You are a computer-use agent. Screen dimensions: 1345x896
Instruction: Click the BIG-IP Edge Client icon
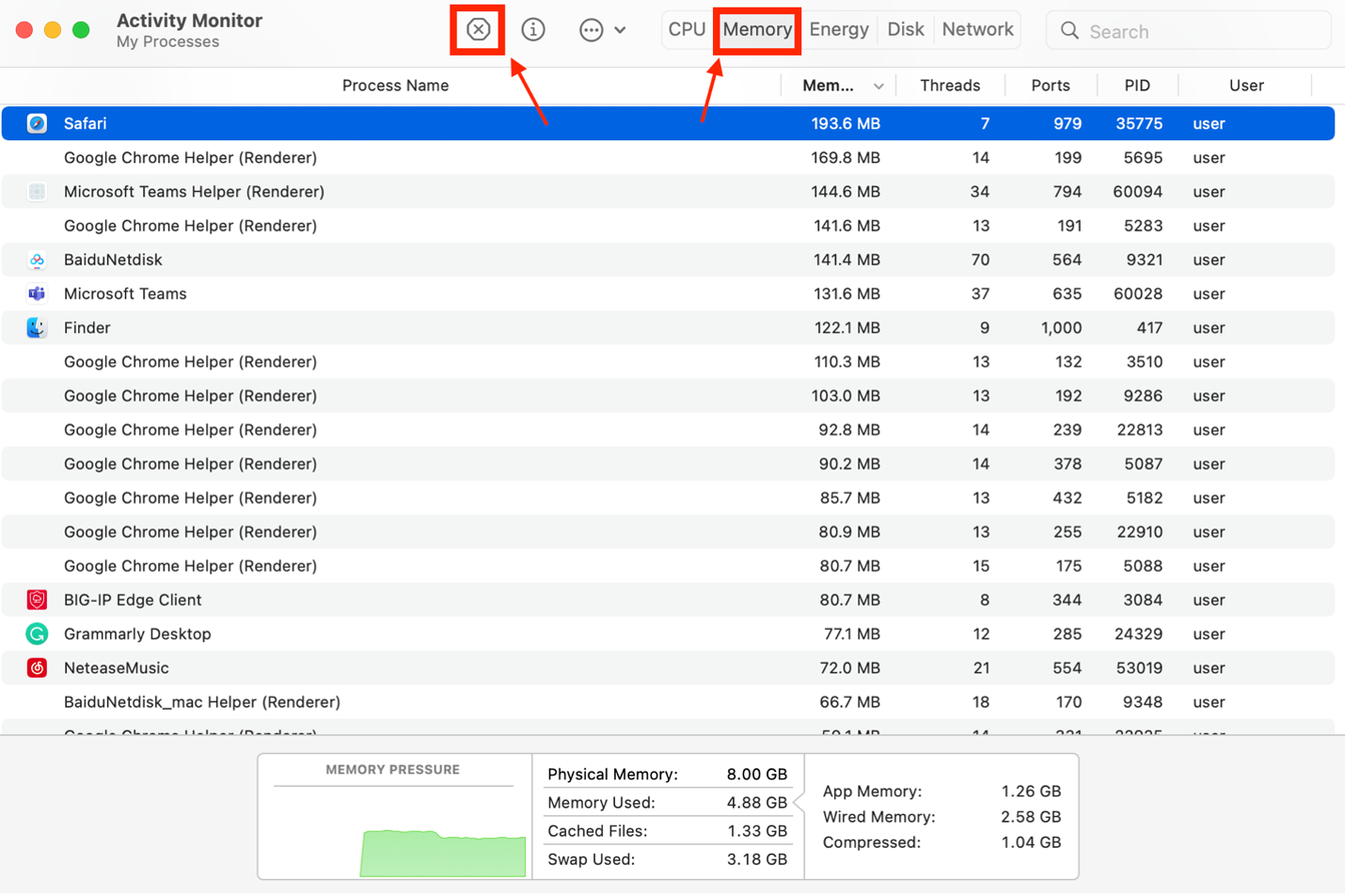click(x=37, y=600)
